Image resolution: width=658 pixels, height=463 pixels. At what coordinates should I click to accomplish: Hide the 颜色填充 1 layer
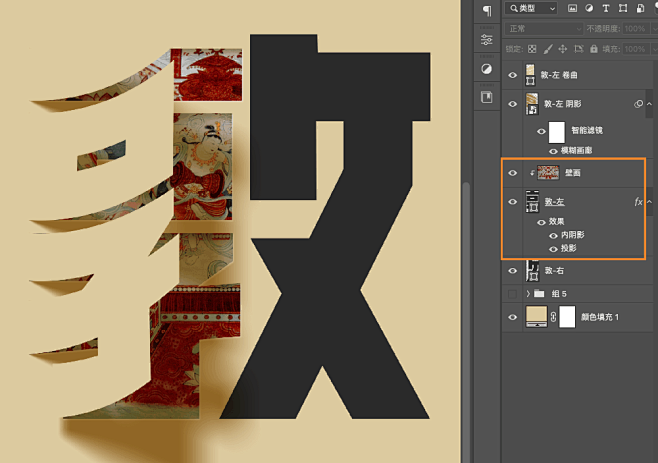pos(512,317)
